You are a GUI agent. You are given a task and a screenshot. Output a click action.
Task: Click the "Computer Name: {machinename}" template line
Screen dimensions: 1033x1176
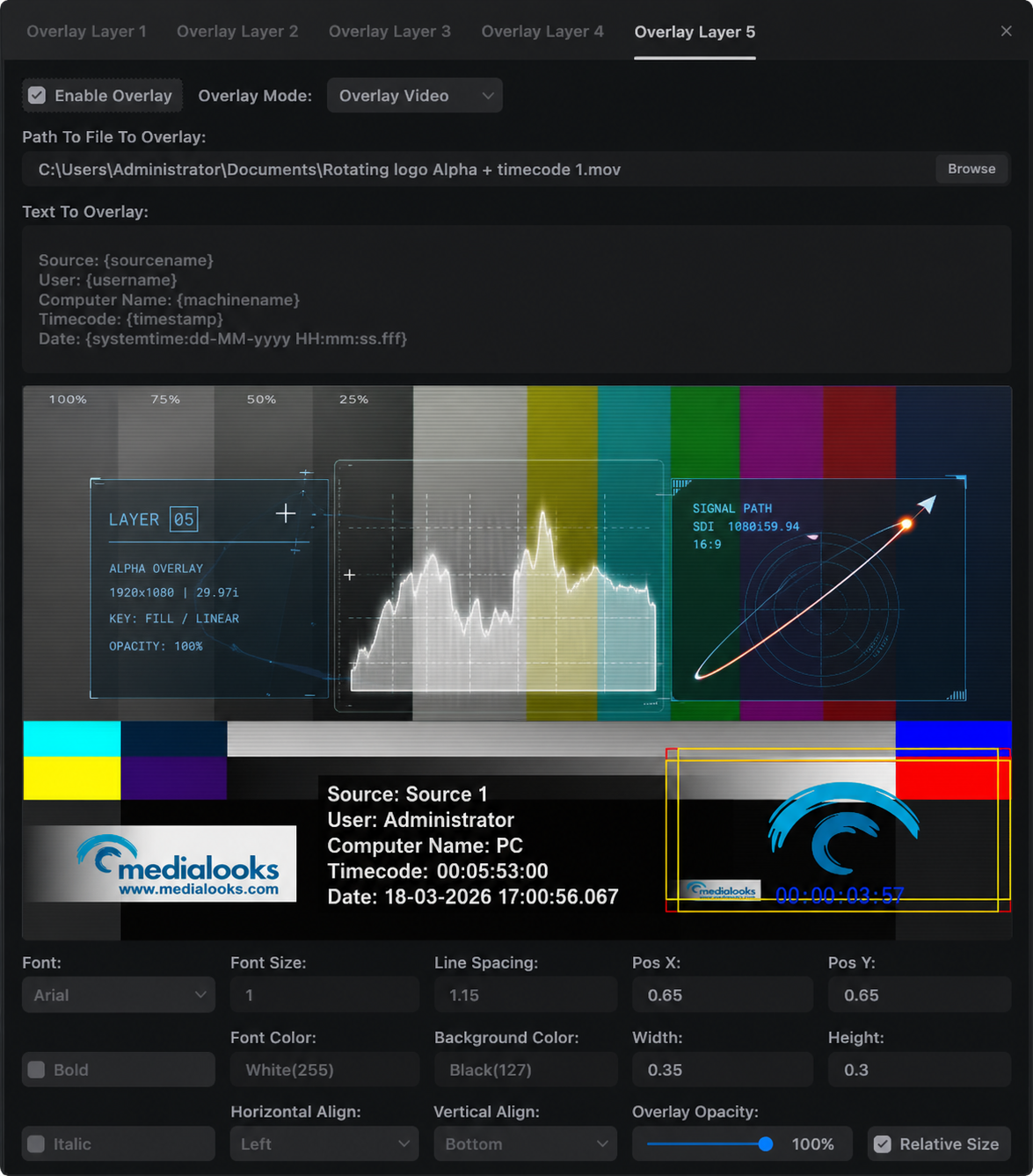click(169, 300)
